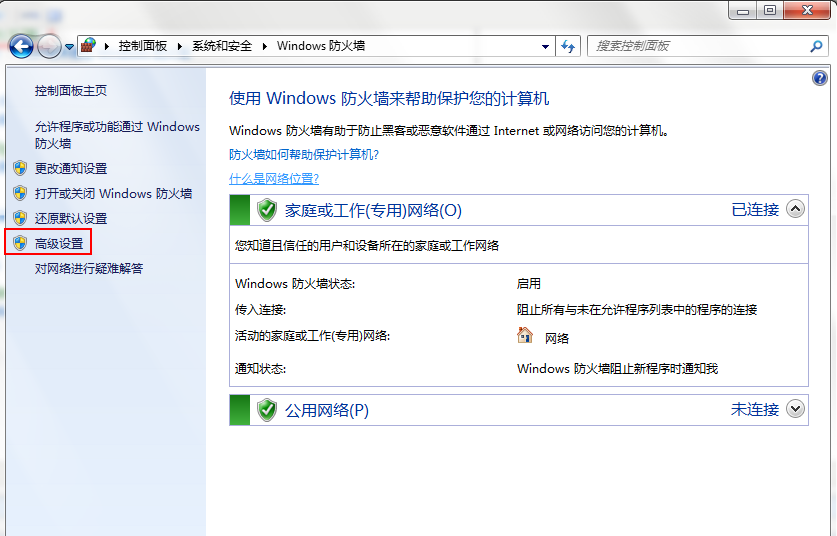
Task: Click shield icon beside 打开或关闭 Windows 防火墙
Action: tap(20, 193)
